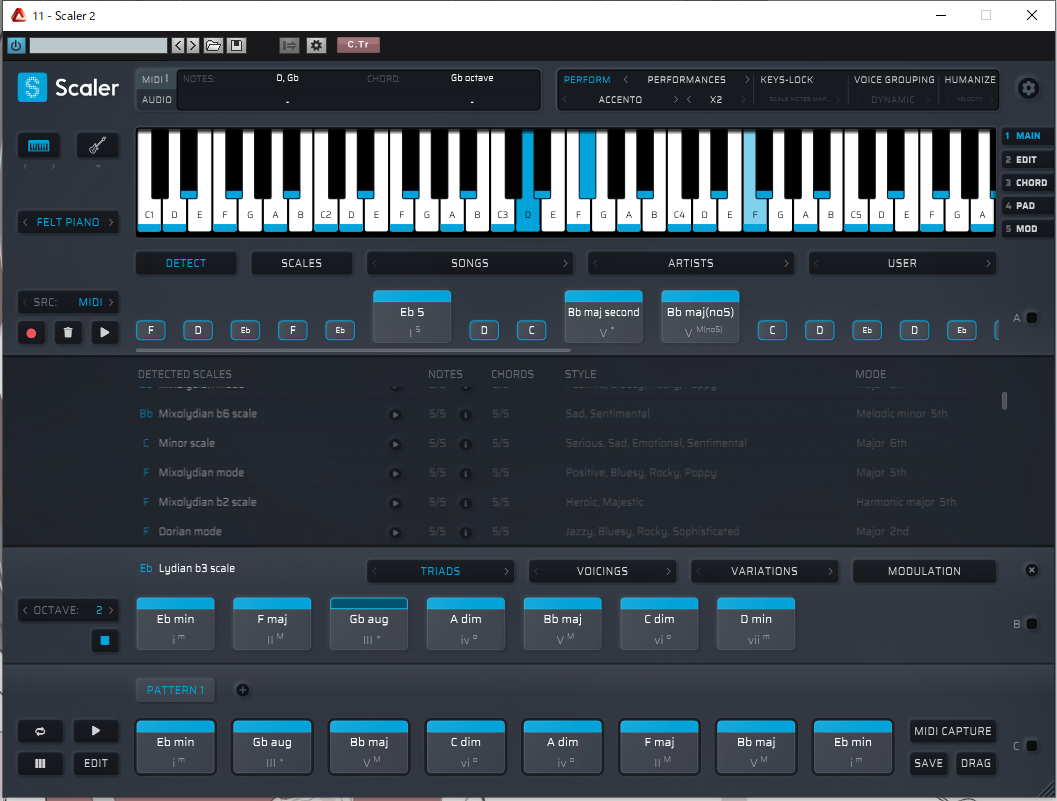Preview the F Mixolydian mode
Screen dimensions: 1057x801
pos(396,474)
